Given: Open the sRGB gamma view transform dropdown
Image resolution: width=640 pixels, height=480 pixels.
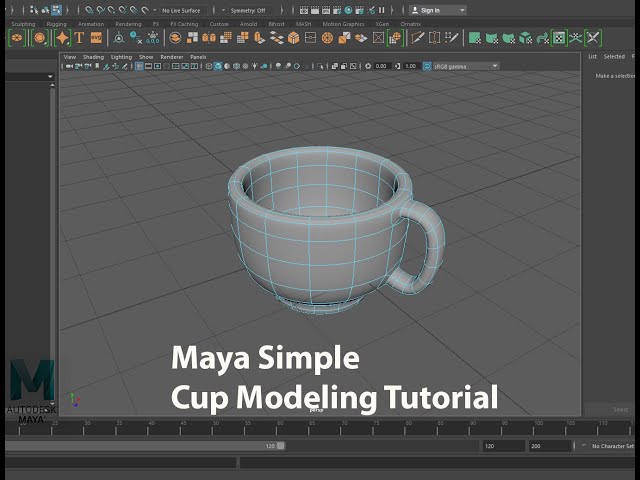Looking at the screenshot, I should coord(465,66).
